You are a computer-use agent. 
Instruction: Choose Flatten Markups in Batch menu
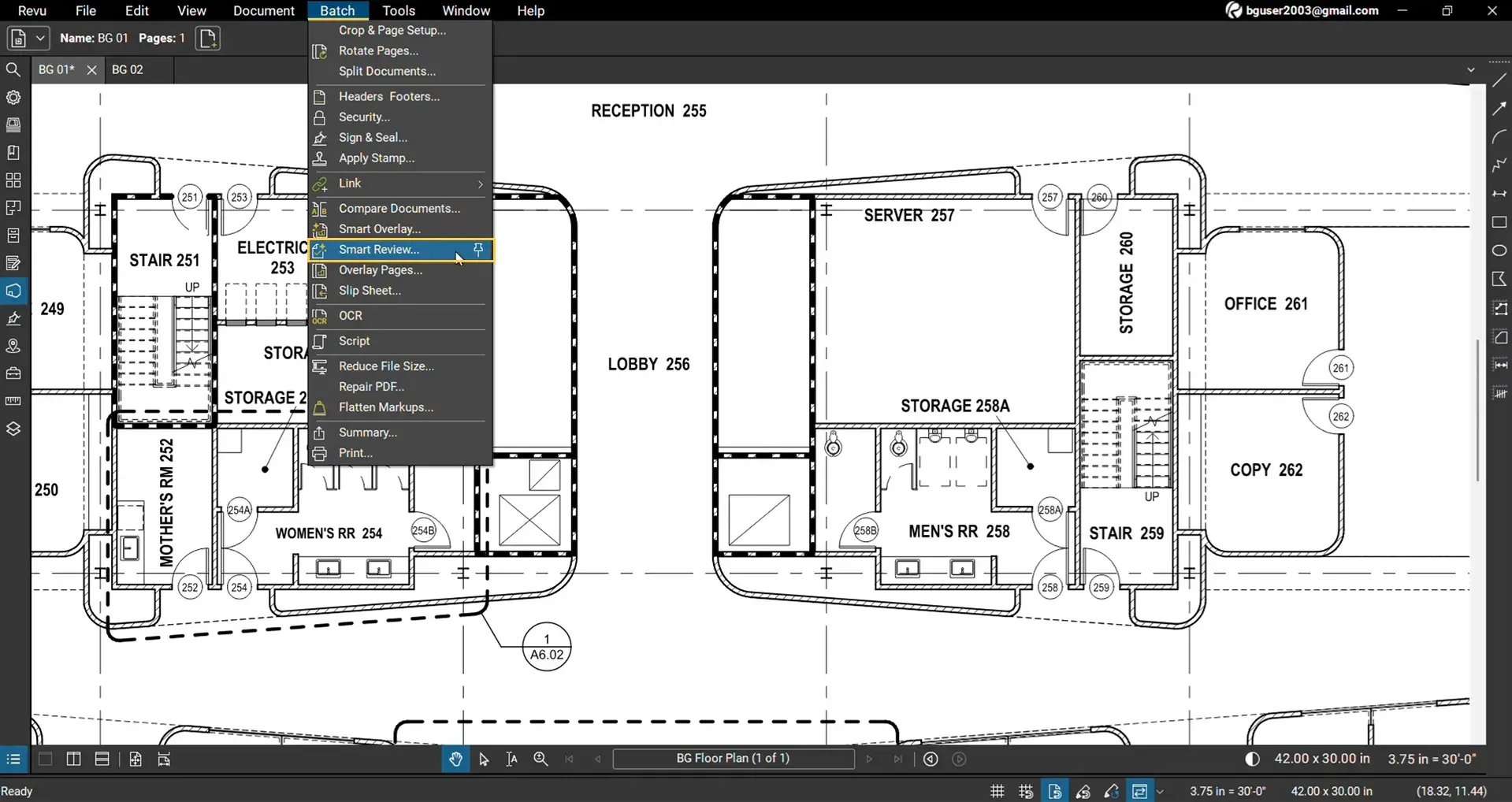coord(400,407)
